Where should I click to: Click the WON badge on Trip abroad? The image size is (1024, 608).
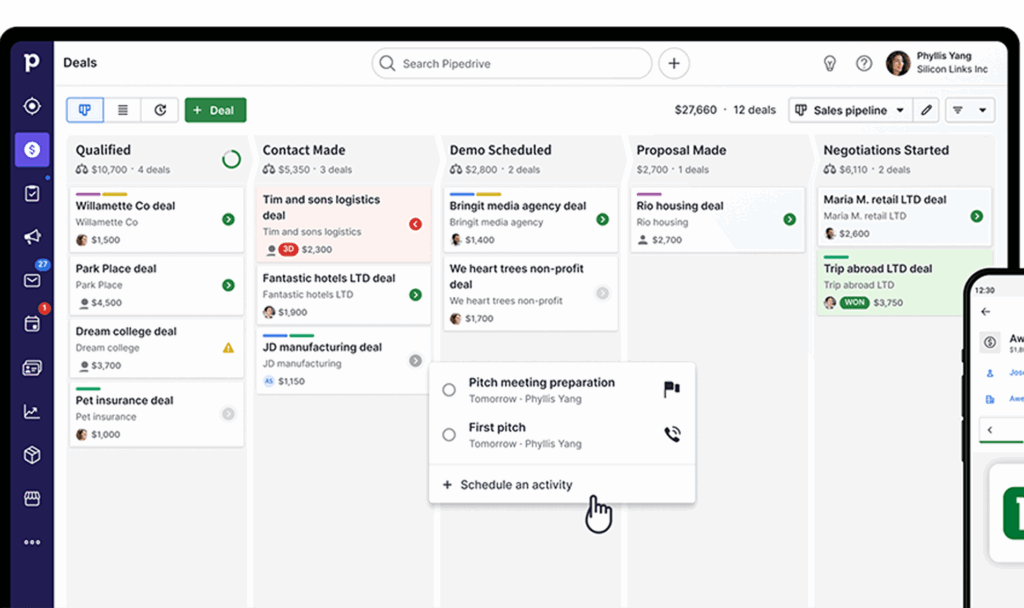(x=854, y=302)
